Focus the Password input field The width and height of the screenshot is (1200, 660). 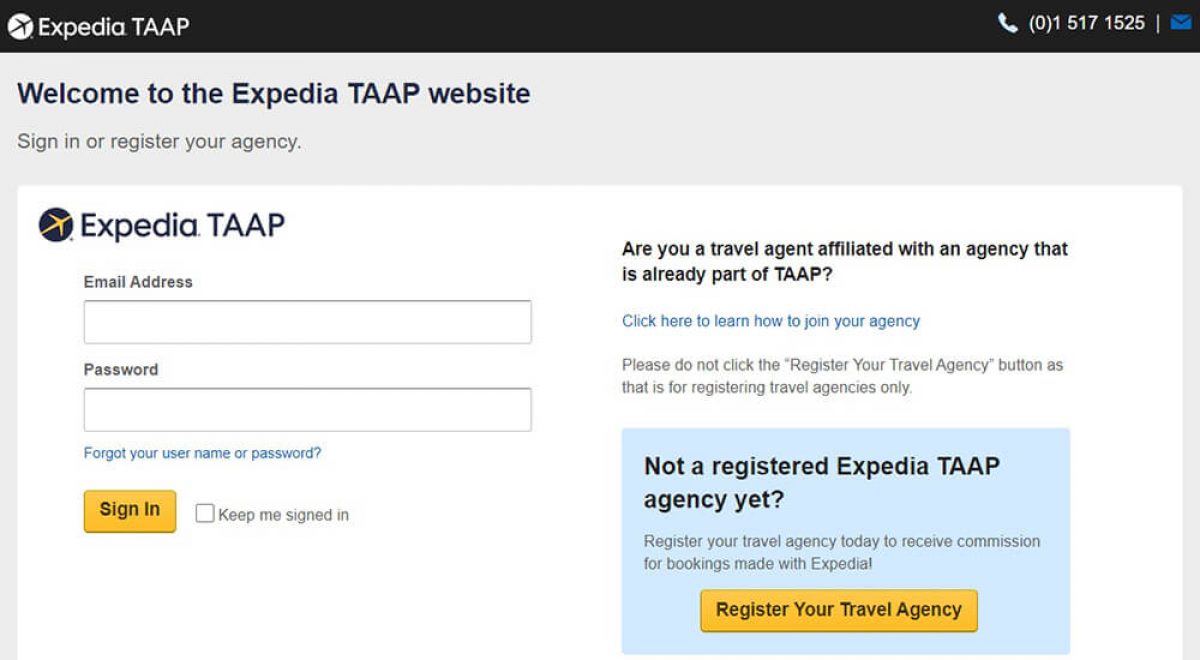pyautogui.click(x=307, y=410)
